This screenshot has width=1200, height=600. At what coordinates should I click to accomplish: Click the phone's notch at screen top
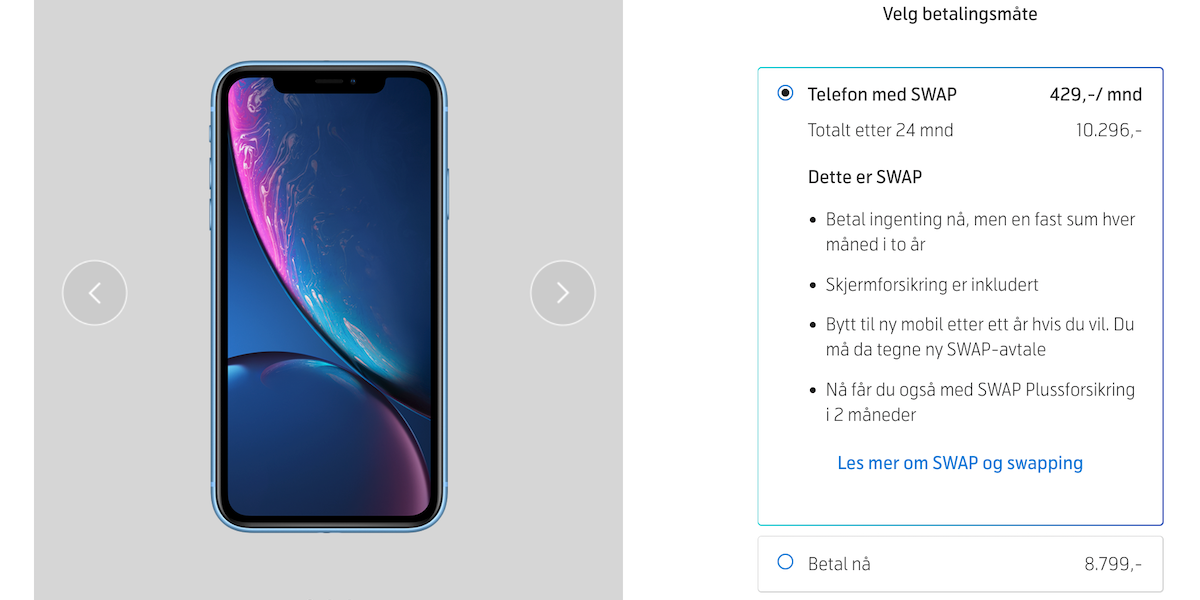(329, 85)
